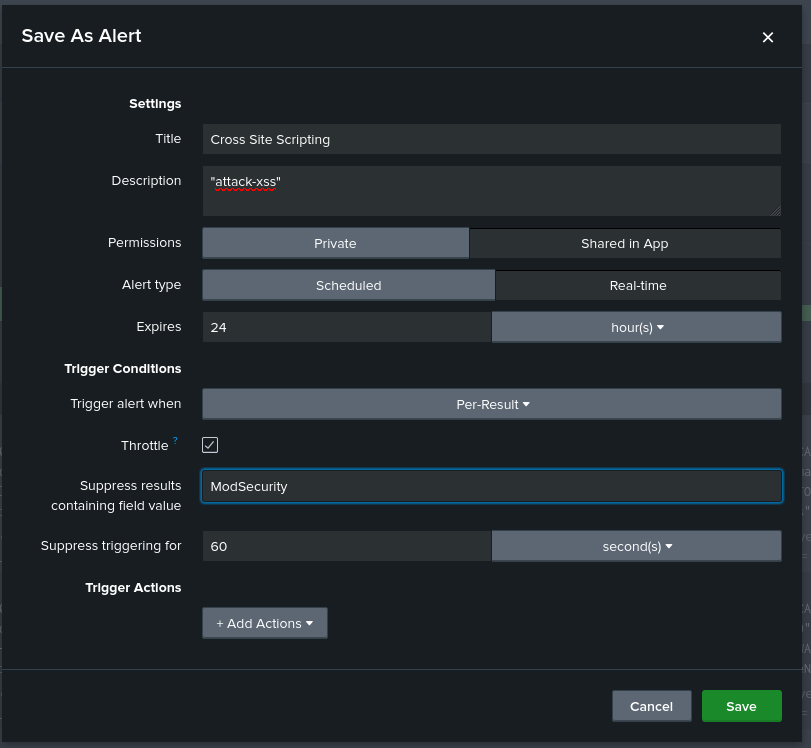811x748 pixels.
Task: Click the Trigger Actions heading
Action: [133, 588]
